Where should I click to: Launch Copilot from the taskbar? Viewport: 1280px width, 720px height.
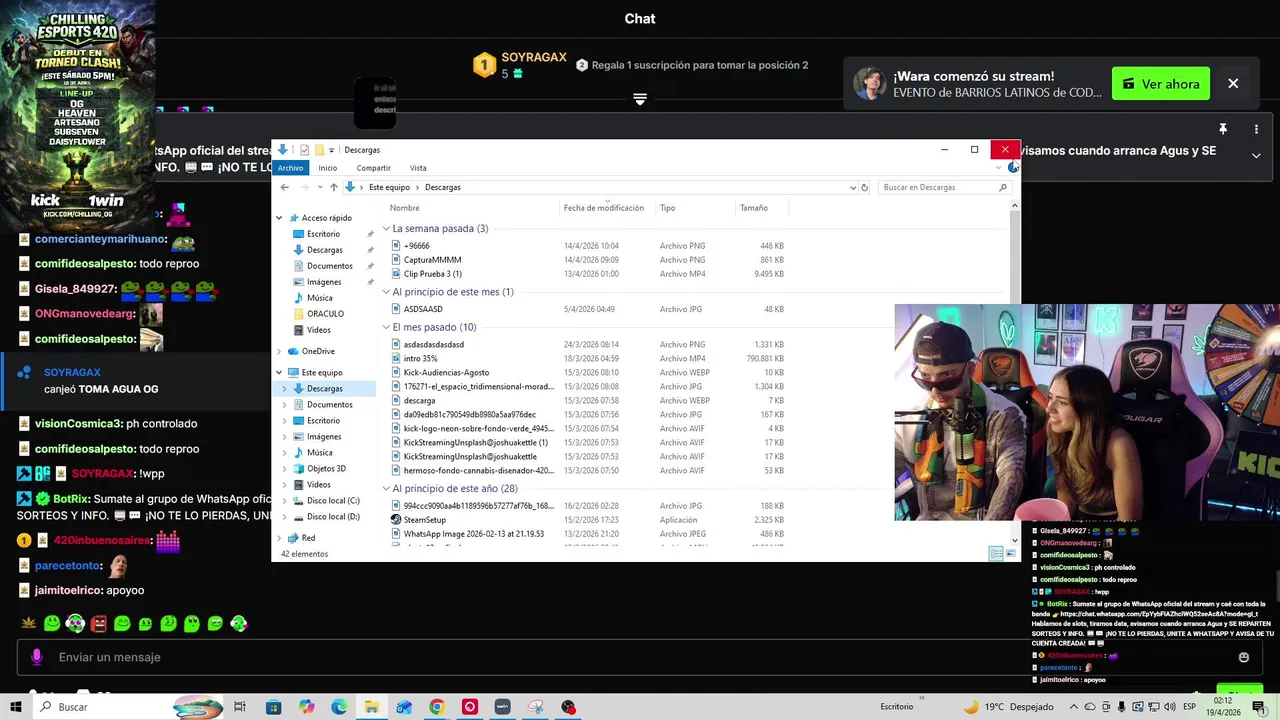click(x=306, y=707)
